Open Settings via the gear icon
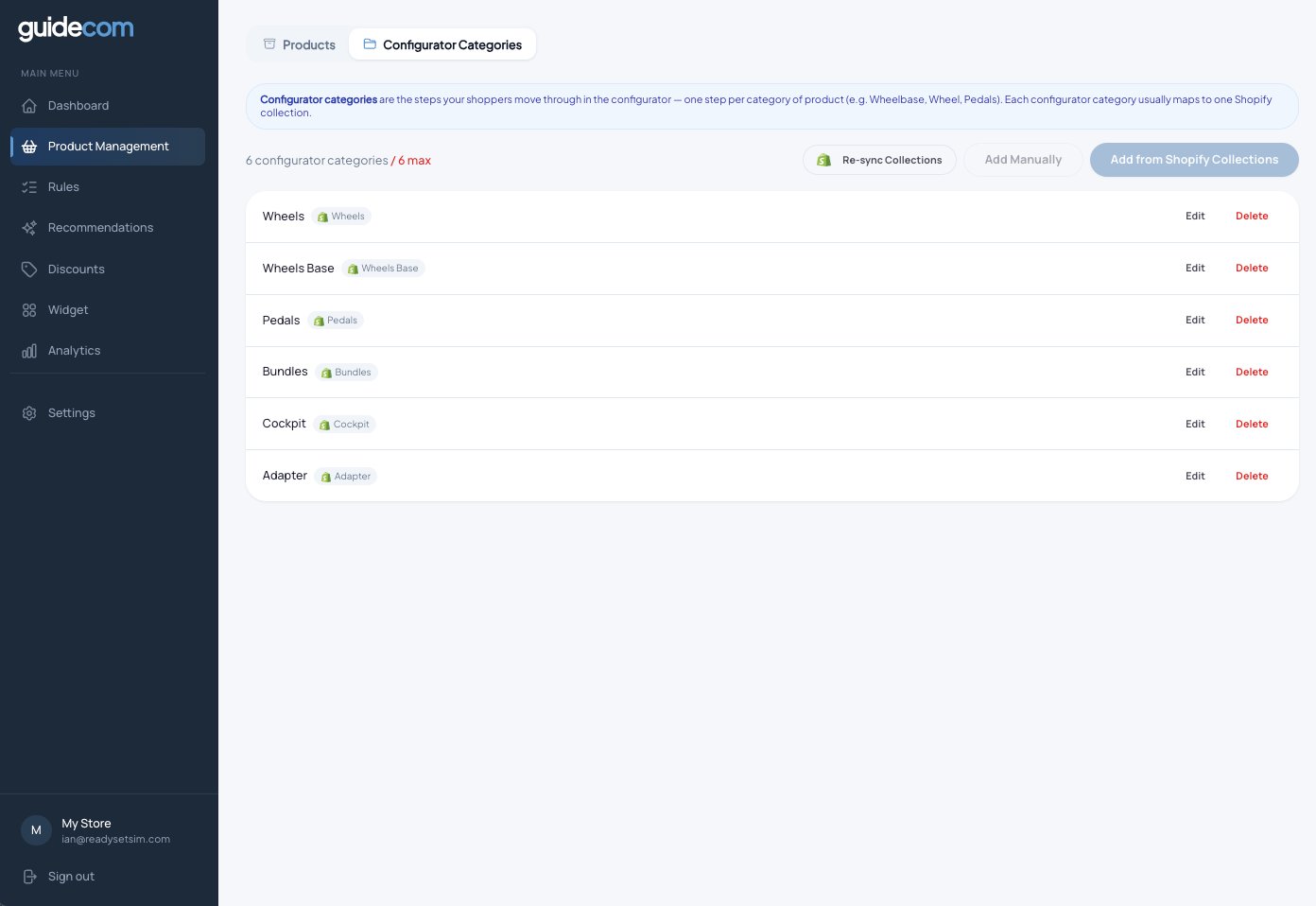The height and width of the screenshot is (906, 1316). [x=29, y=412]
